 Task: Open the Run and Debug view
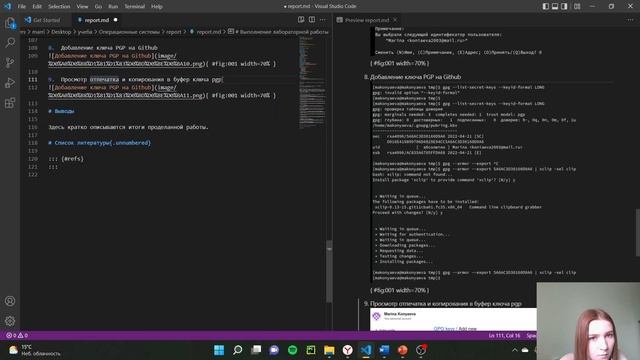pyautogui.click(x=10, y=82)
